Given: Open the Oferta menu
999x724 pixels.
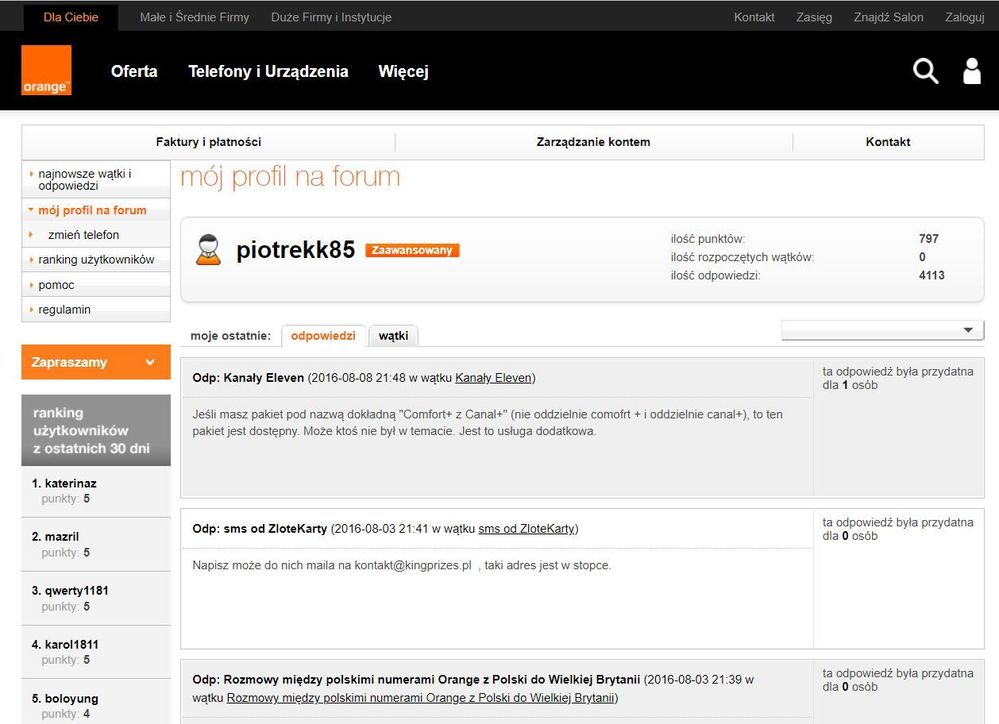Looking at the screenshot, I should (x=134, y=71).
